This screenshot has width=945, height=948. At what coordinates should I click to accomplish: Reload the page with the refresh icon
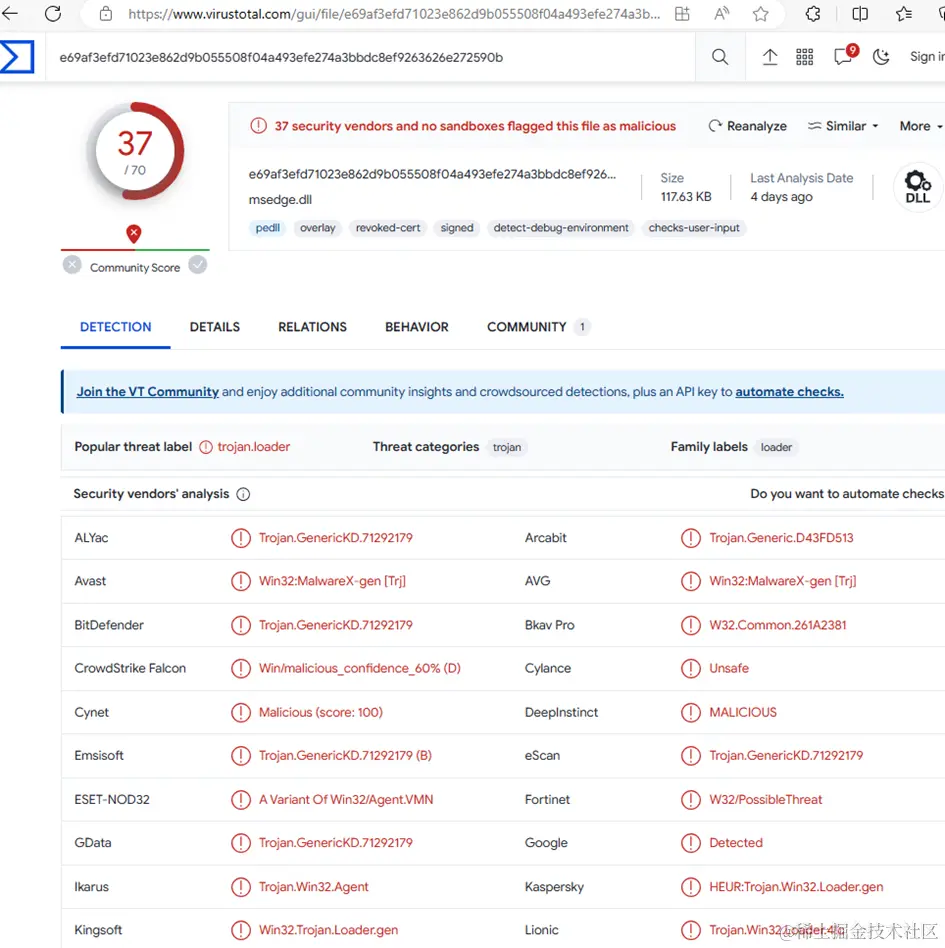click(x=53, y=13)
